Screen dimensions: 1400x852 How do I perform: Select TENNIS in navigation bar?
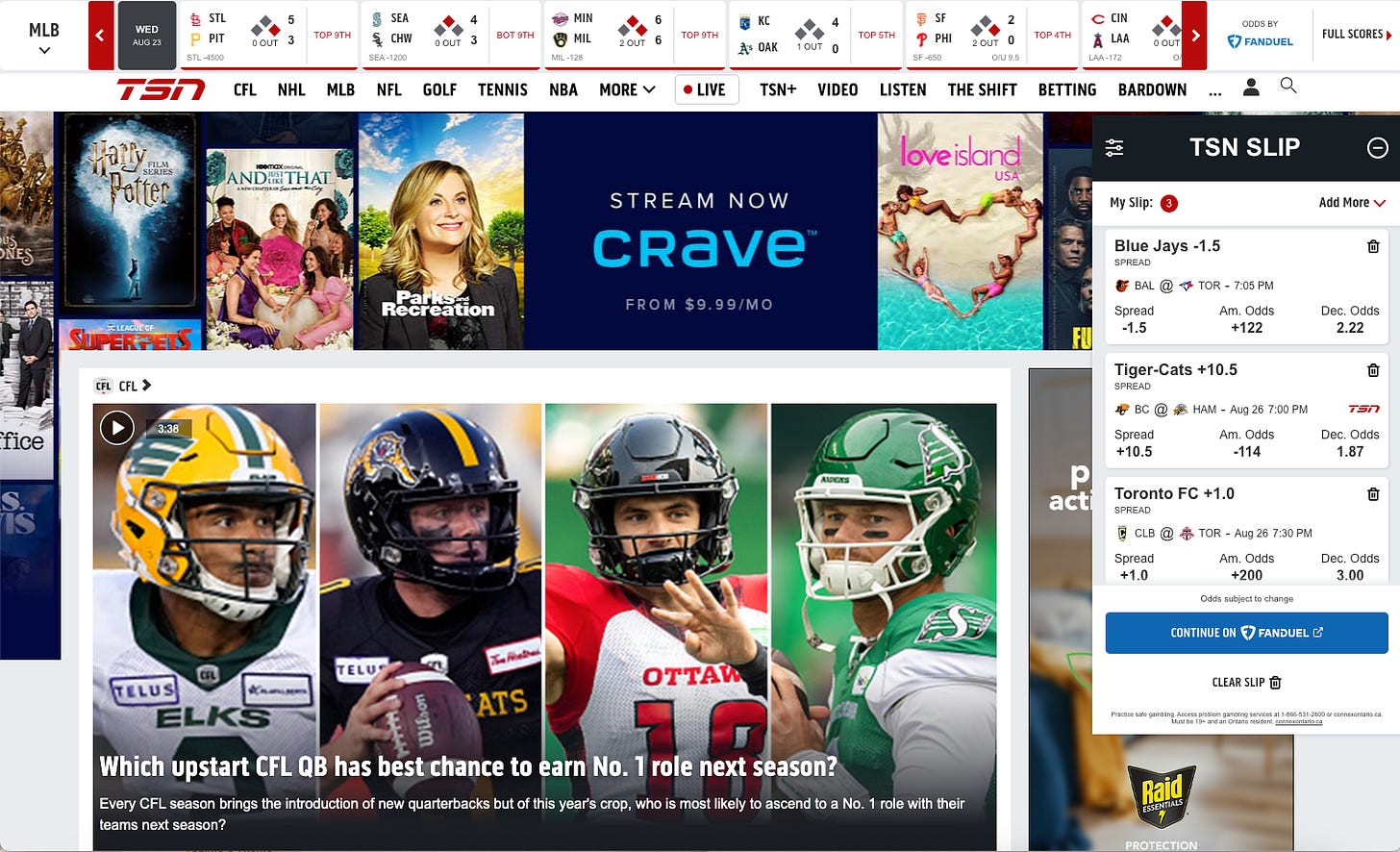pos(503,89)
